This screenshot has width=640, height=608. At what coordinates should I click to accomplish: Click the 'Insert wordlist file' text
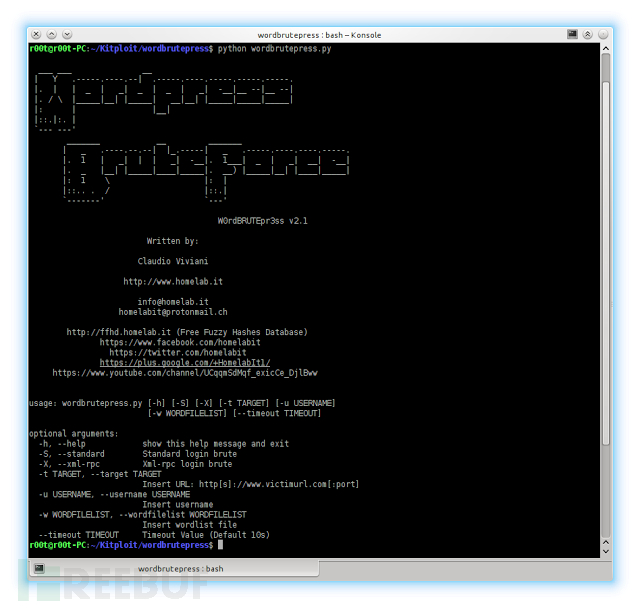tap(189, 525)
